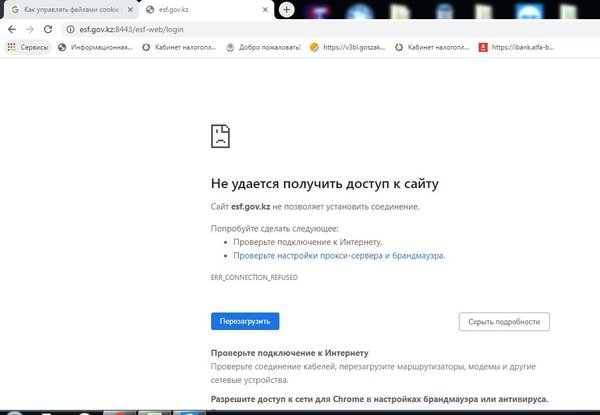Go back to the previous page

click(x=12, y=29)
